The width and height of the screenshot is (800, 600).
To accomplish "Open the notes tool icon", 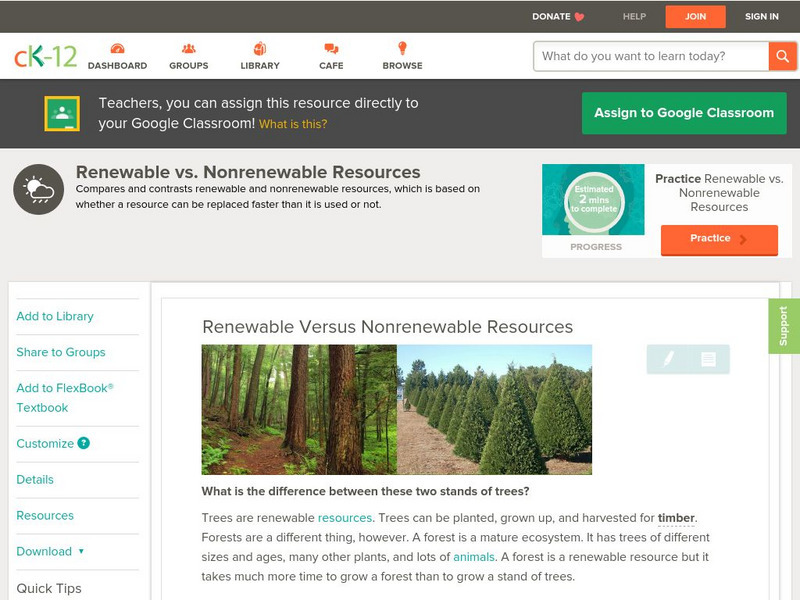I will click(708, 359).
